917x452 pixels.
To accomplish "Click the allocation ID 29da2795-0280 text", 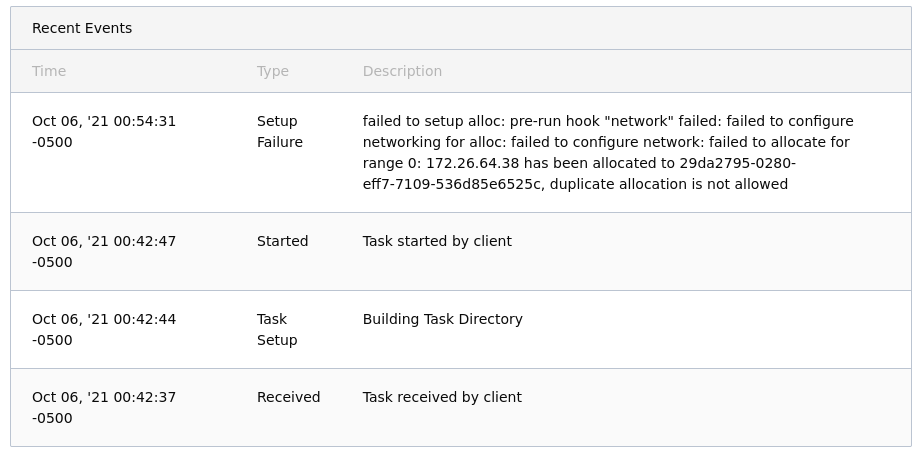I will pos(737,163).
